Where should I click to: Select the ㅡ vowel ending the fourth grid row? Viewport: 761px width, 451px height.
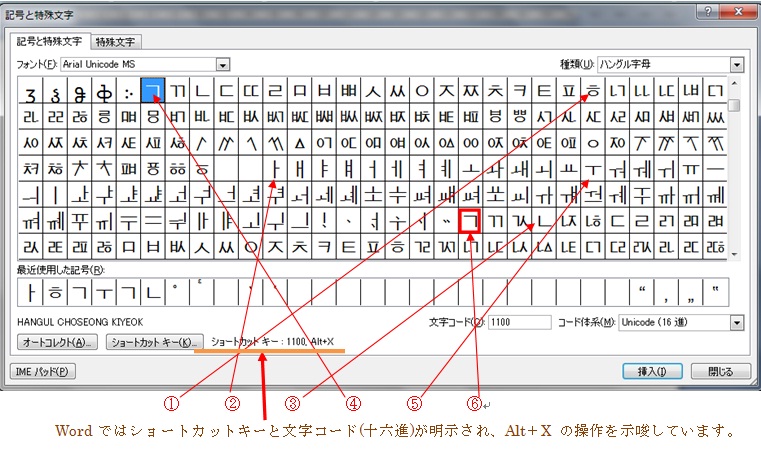715,169
